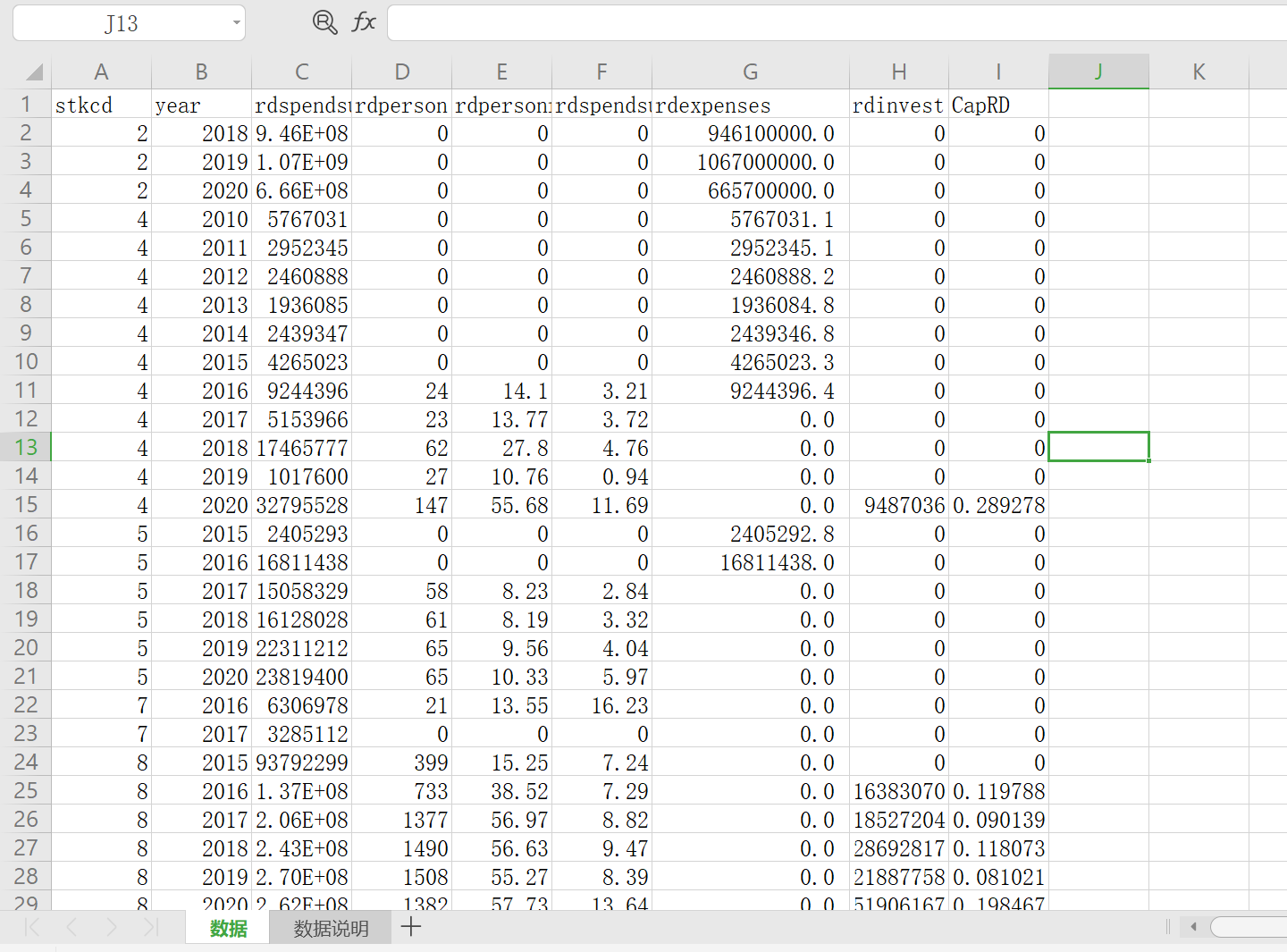The height and width of the screenshot is (952, 1287).
Task: Jump to the last sheet with navigation arrow
Action: click(x=151, y=927)
